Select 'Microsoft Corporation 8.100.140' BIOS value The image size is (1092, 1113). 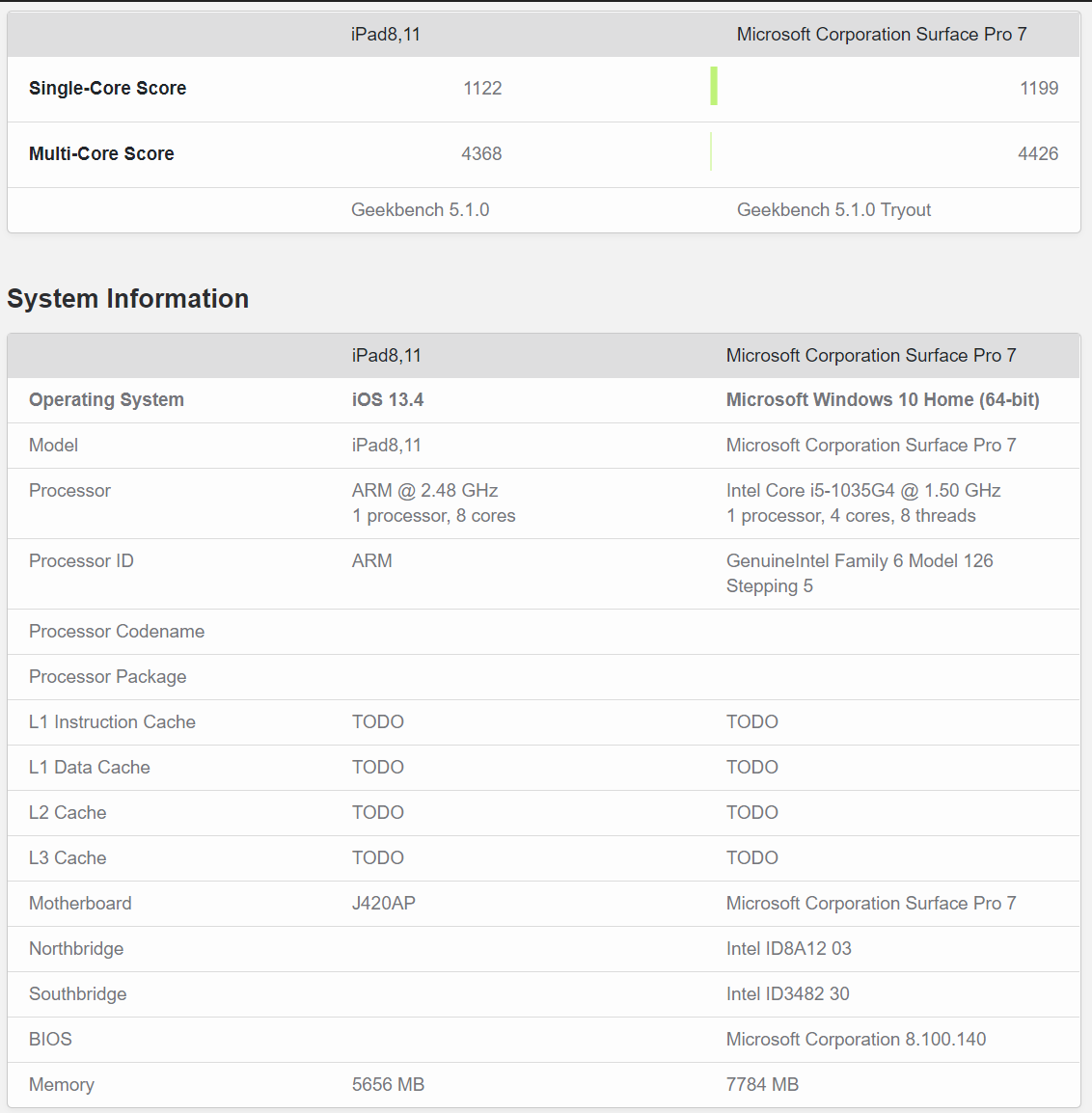(x=856, y=1040)
